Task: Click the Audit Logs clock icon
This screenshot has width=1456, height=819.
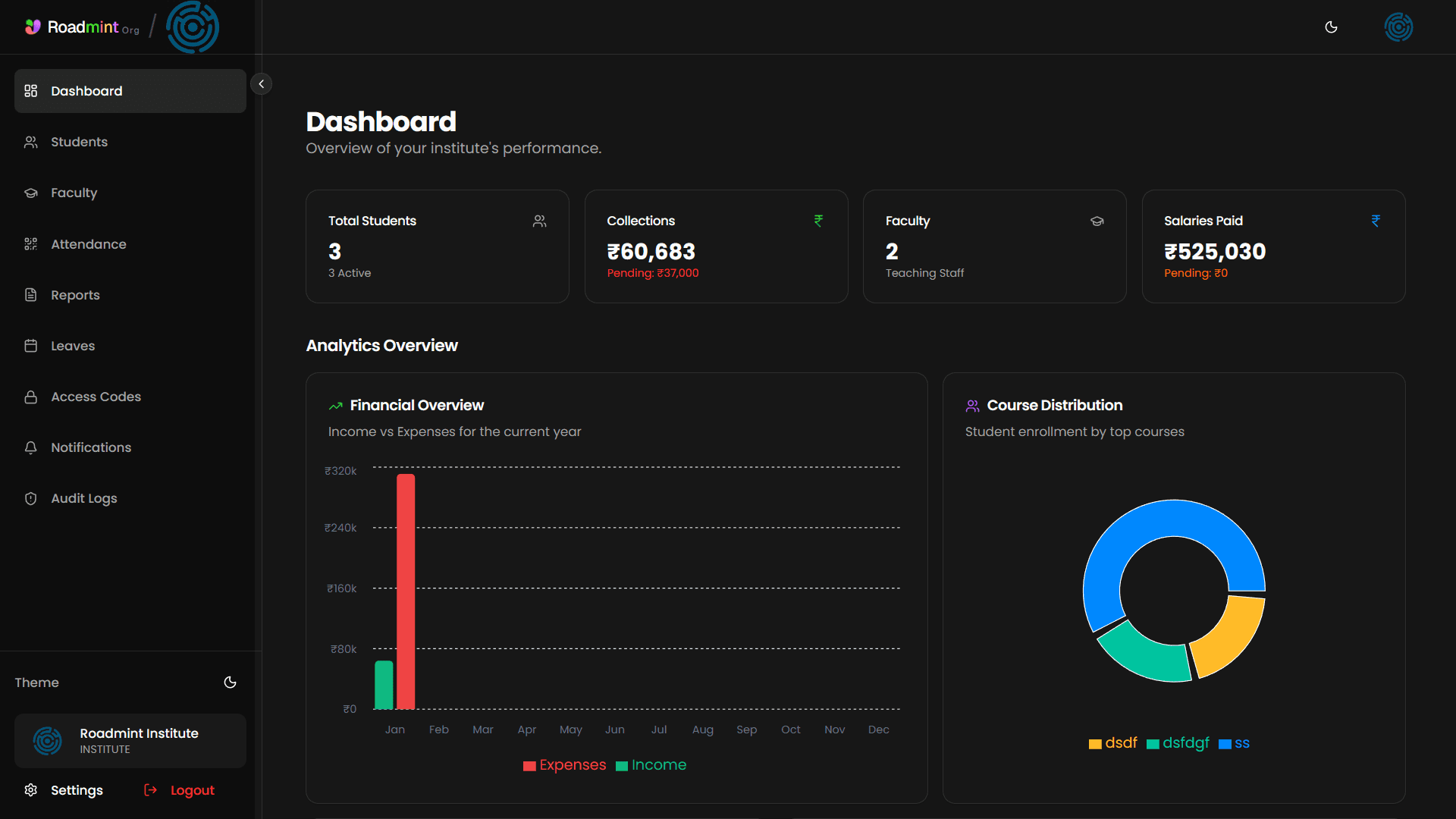Action: pos(30,498)
